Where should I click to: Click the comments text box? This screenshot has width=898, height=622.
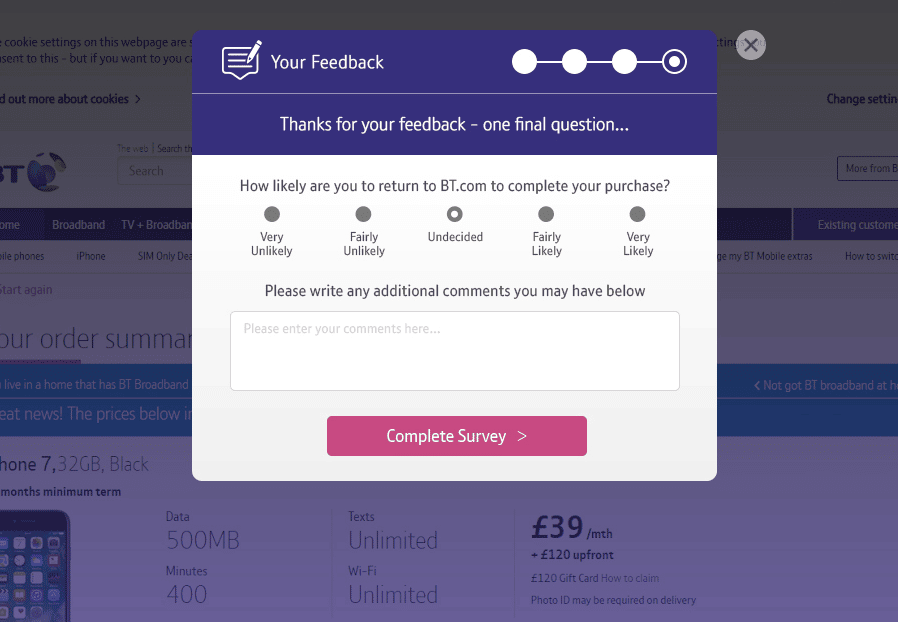tap(455, 350)
